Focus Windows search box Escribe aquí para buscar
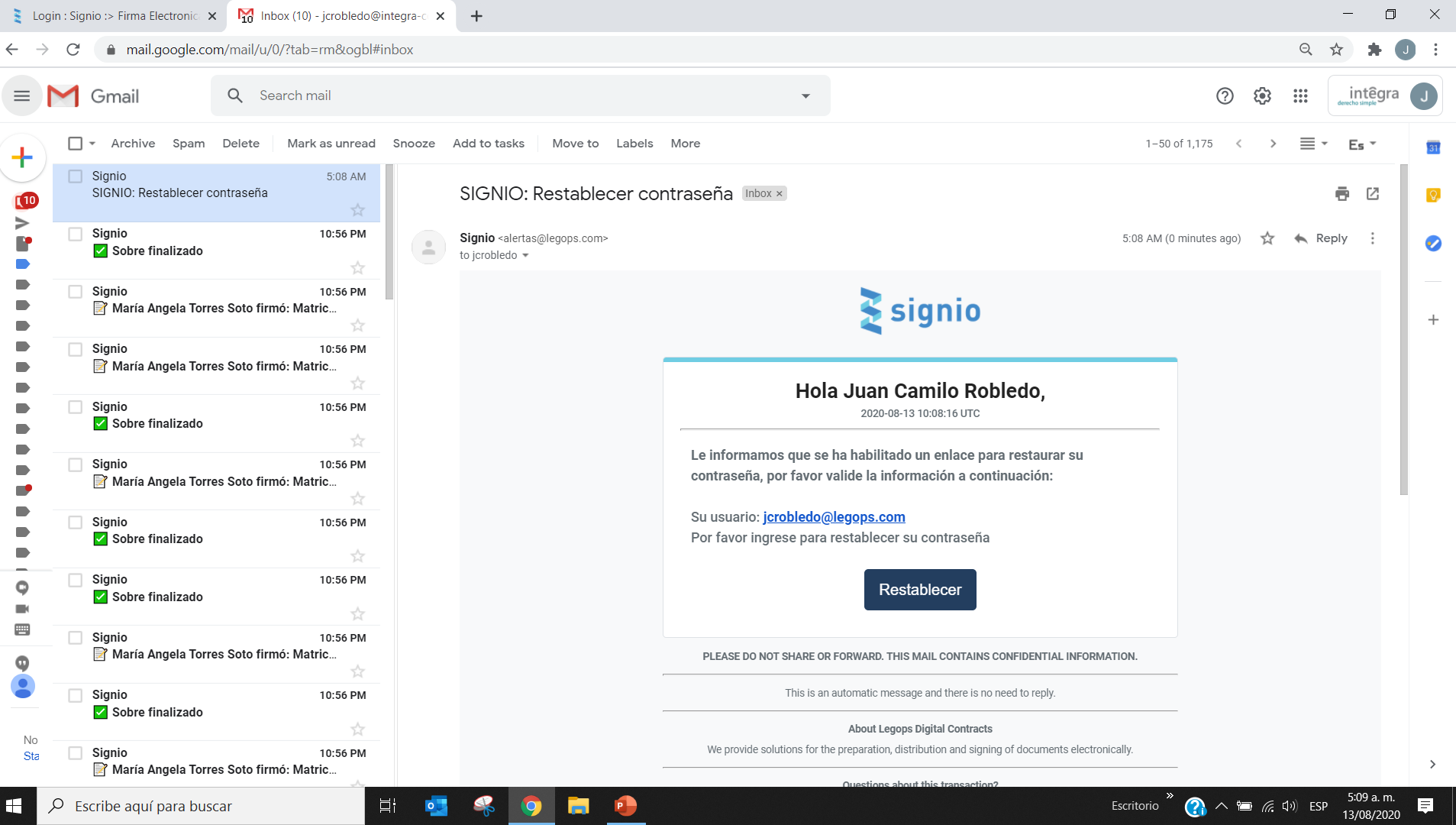The width and height of the screenshot is (1456, 825). coord(201,806)
